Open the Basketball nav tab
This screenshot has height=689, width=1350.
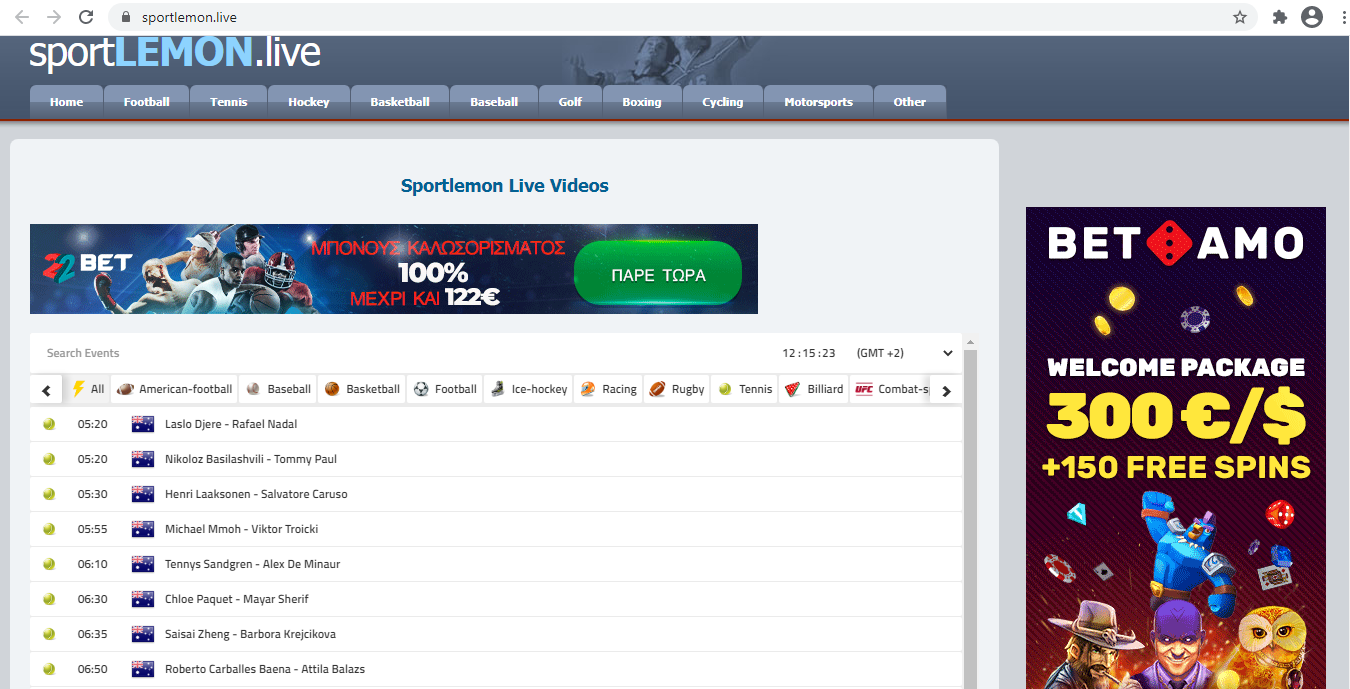pos(399,102)
